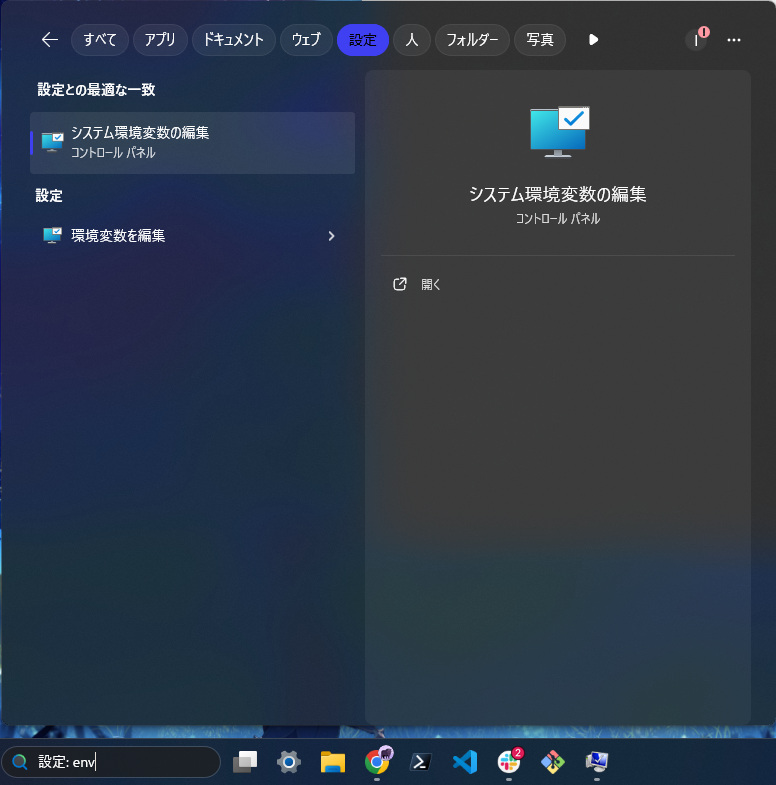Open Settings gear icon in taskbar
Screen dimensions: 776x785
pyautogui.click(x=289, y=762)
